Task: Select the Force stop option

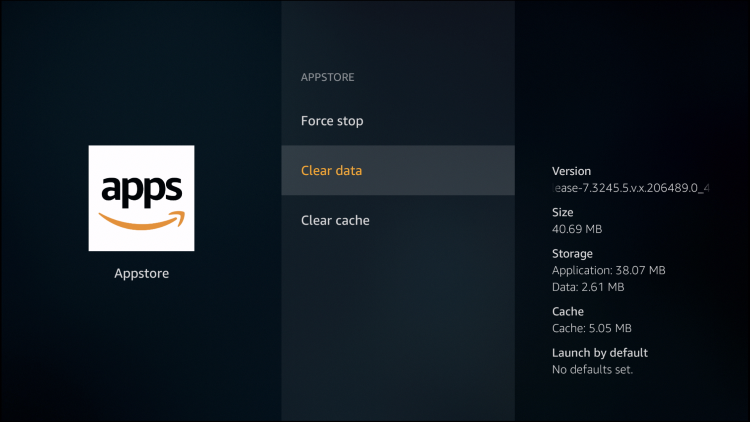Action: (x=398, y=121)
